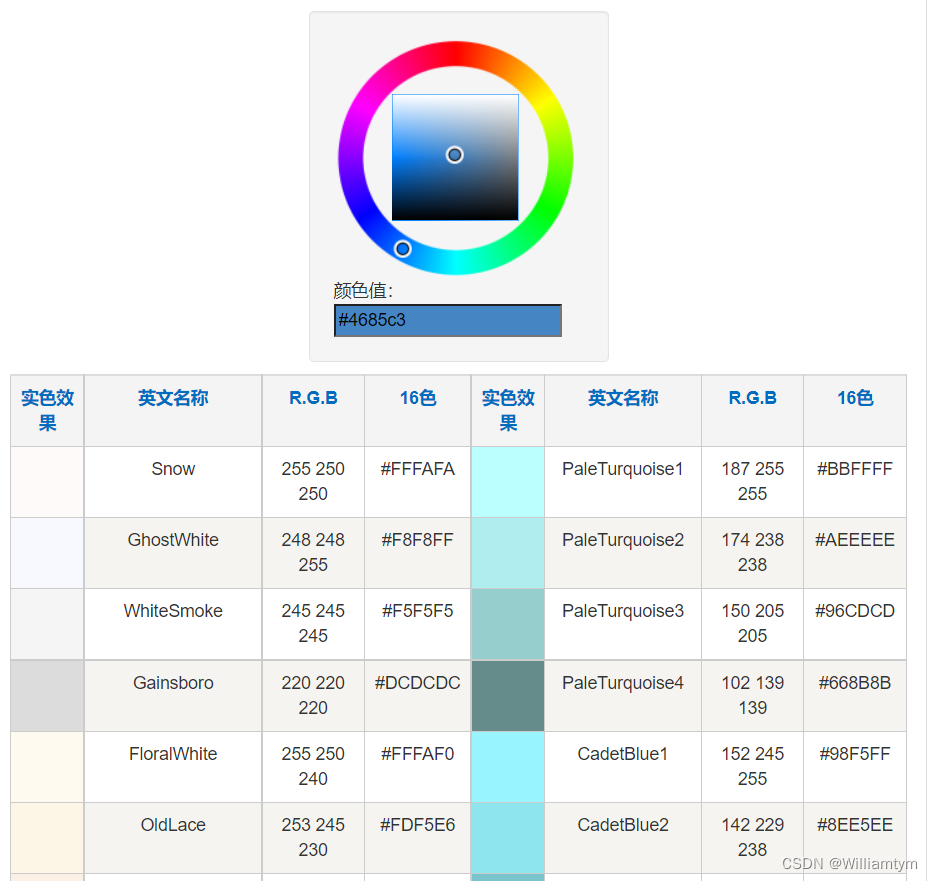Click the Snow color swatch

[x=47, y=482]
